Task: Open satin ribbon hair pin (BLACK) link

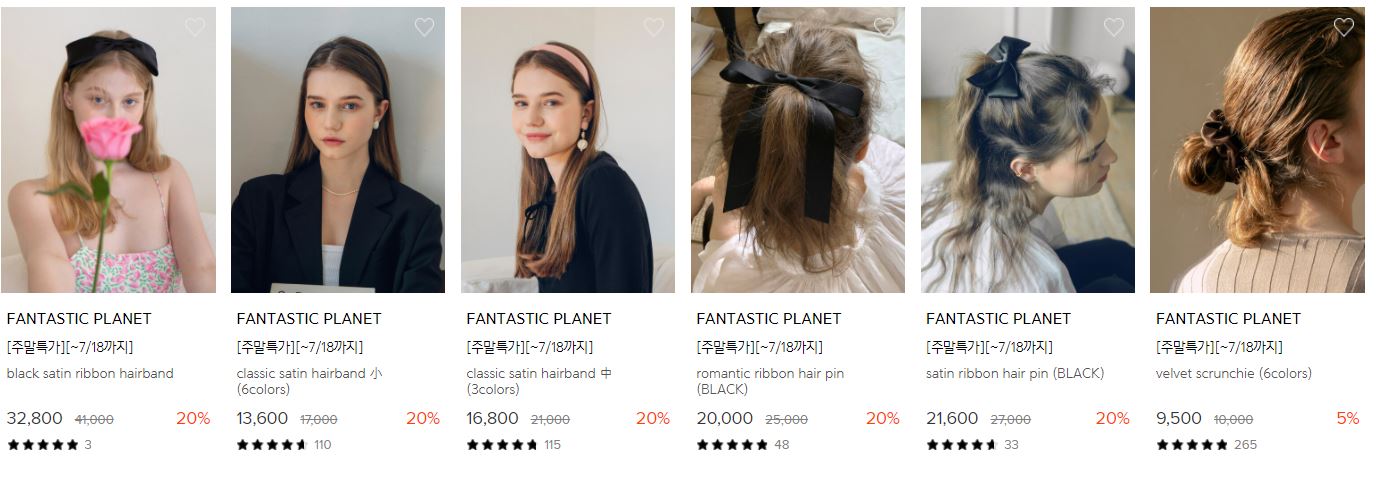Action: [x=1015, y=374]
